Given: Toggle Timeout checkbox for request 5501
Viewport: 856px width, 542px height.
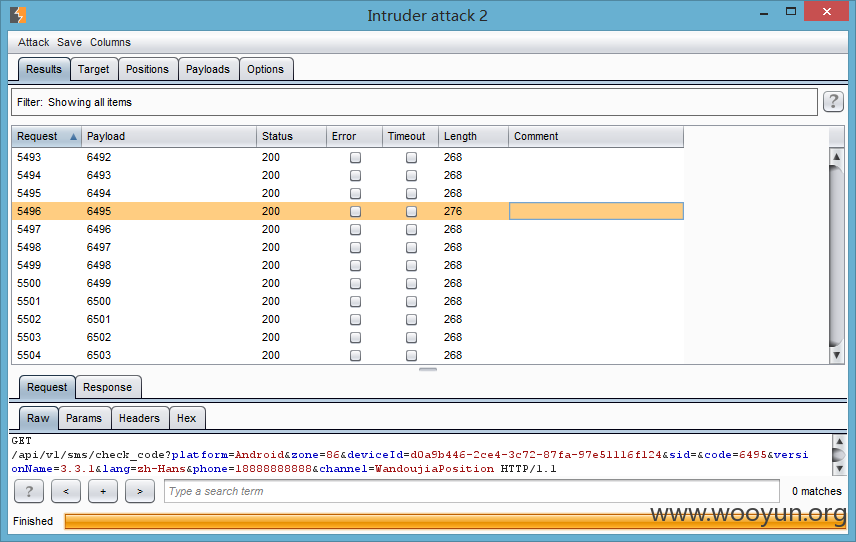Looking at the screenshot, I should pos(412,301).
